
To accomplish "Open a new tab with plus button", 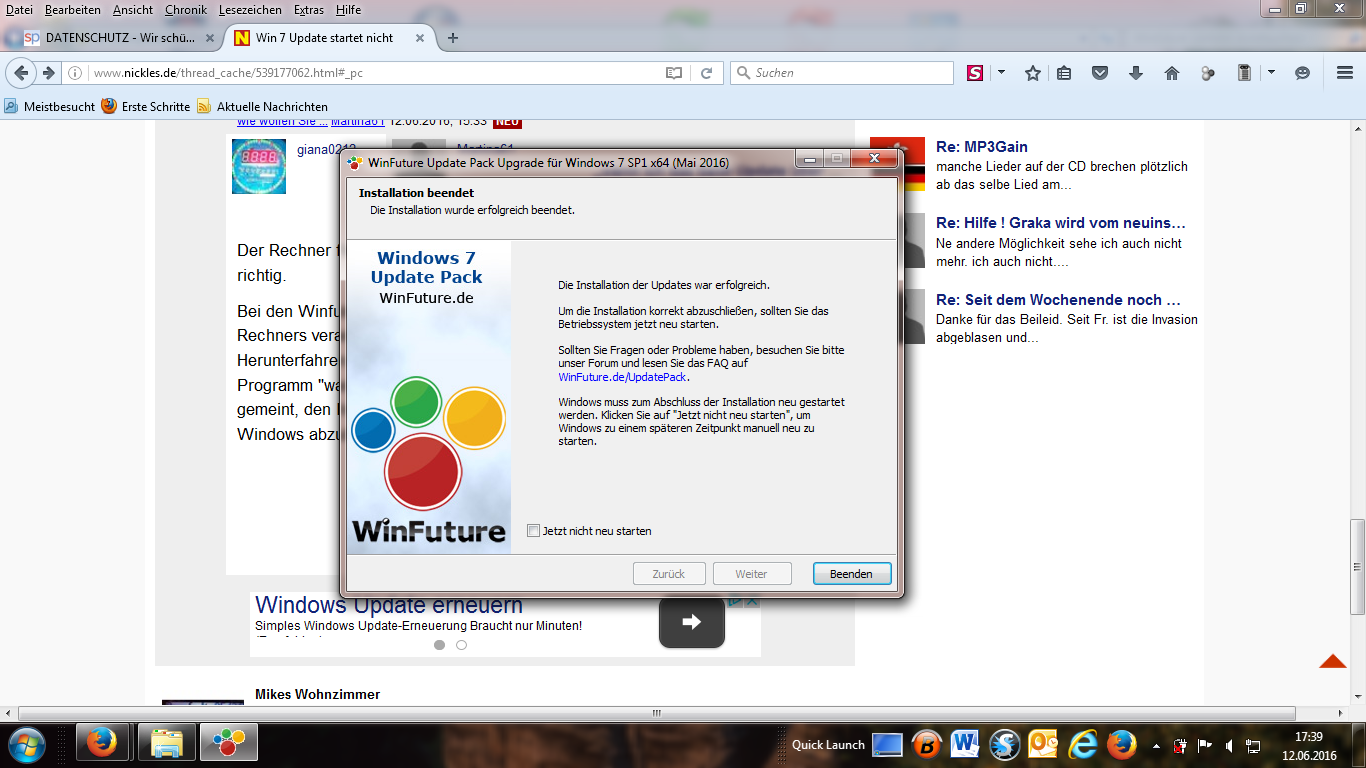I will [453, 38].
